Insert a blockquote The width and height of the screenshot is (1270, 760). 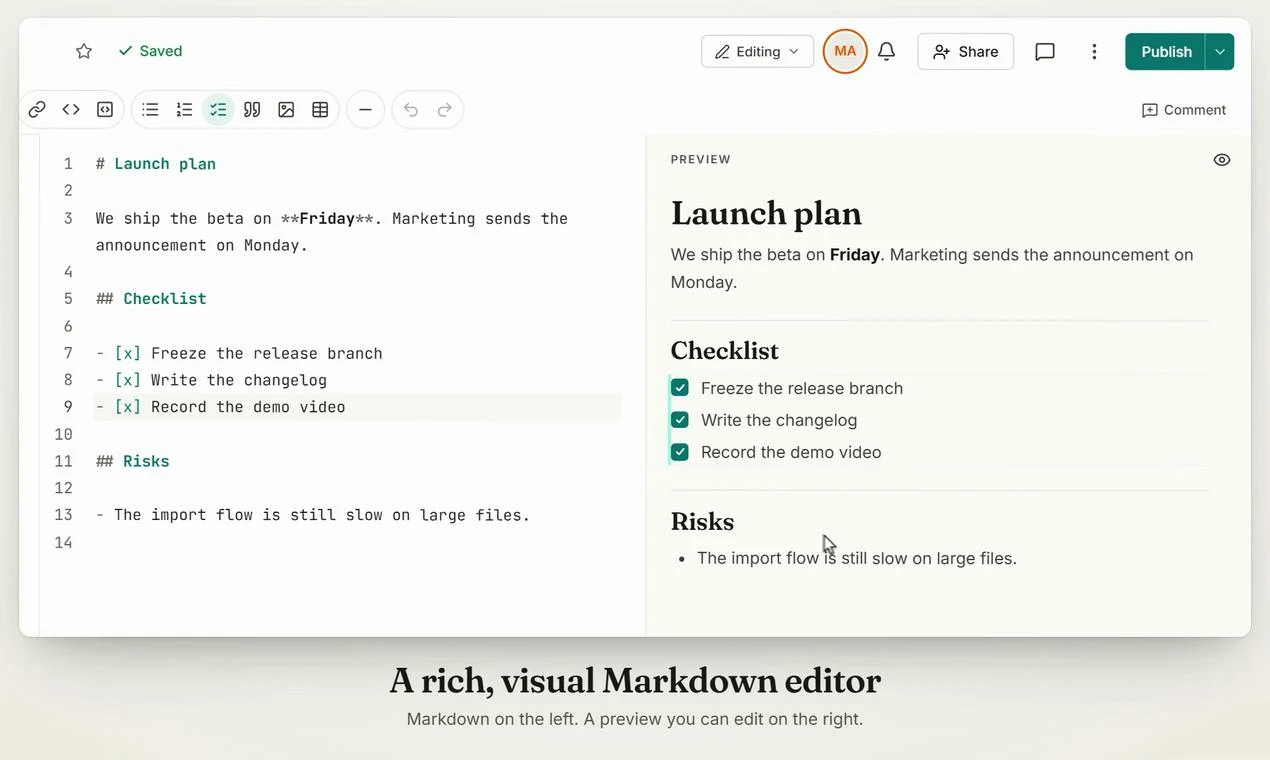click(x=252, y=110)
